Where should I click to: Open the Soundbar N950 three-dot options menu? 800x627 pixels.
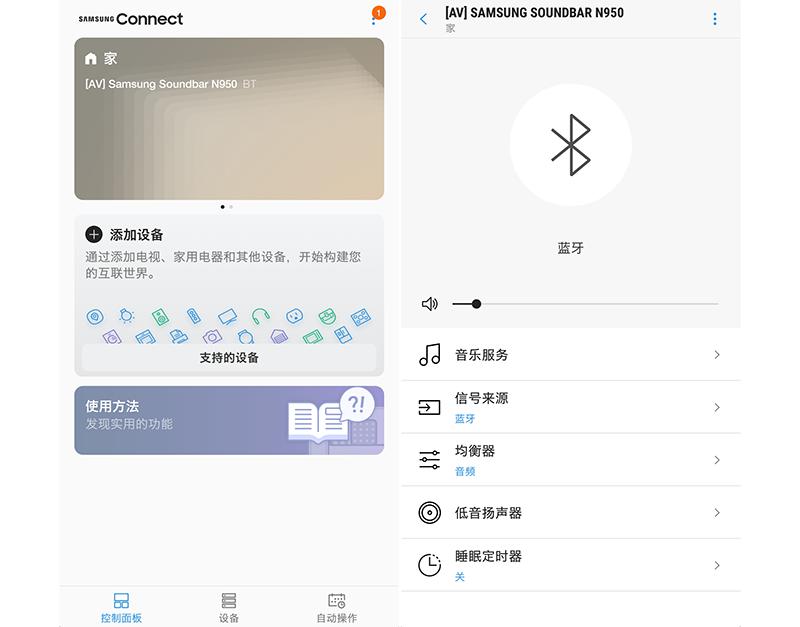click(x=715, y=19)
